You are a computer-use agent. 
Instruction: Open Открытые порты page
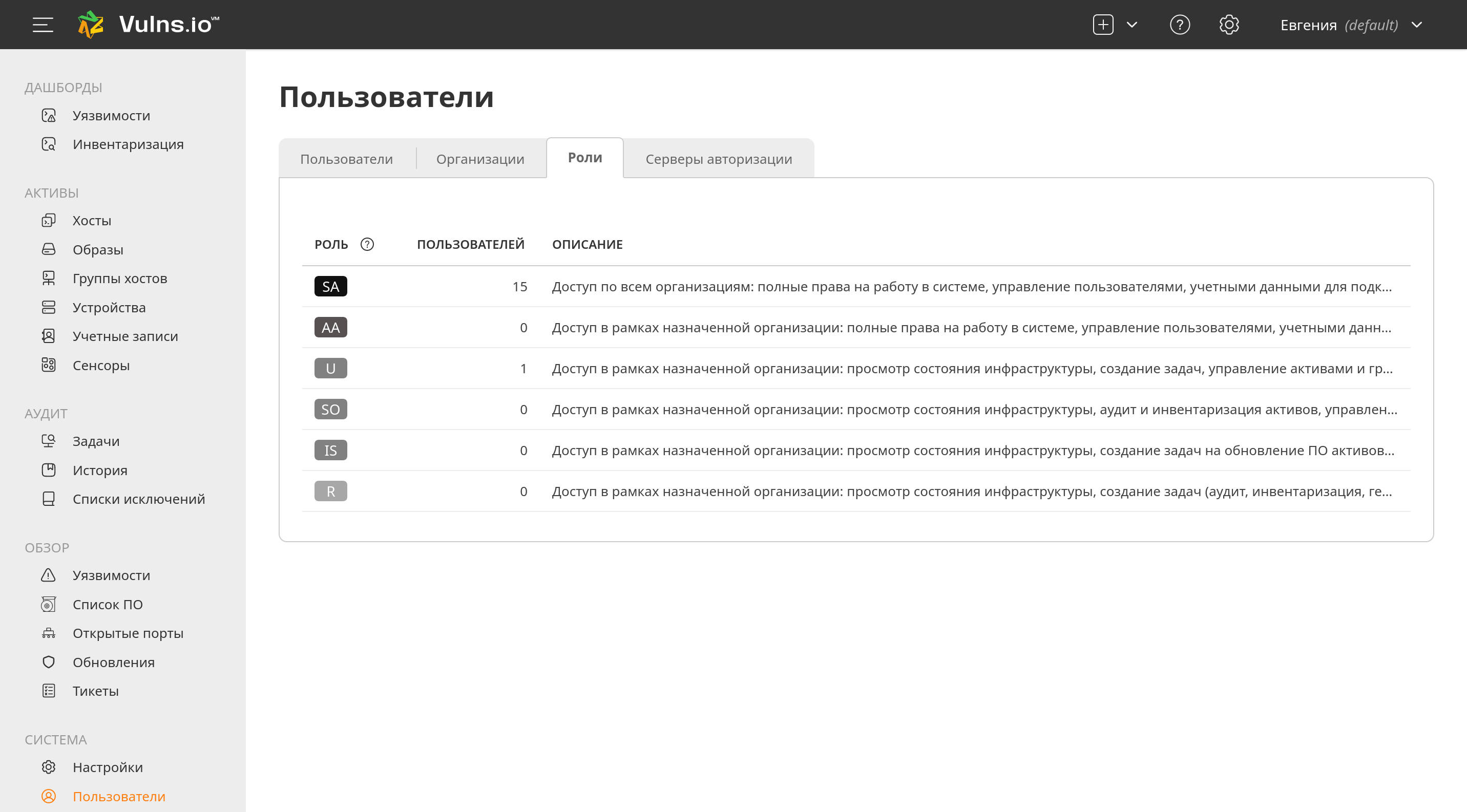[x=128, y=633]
